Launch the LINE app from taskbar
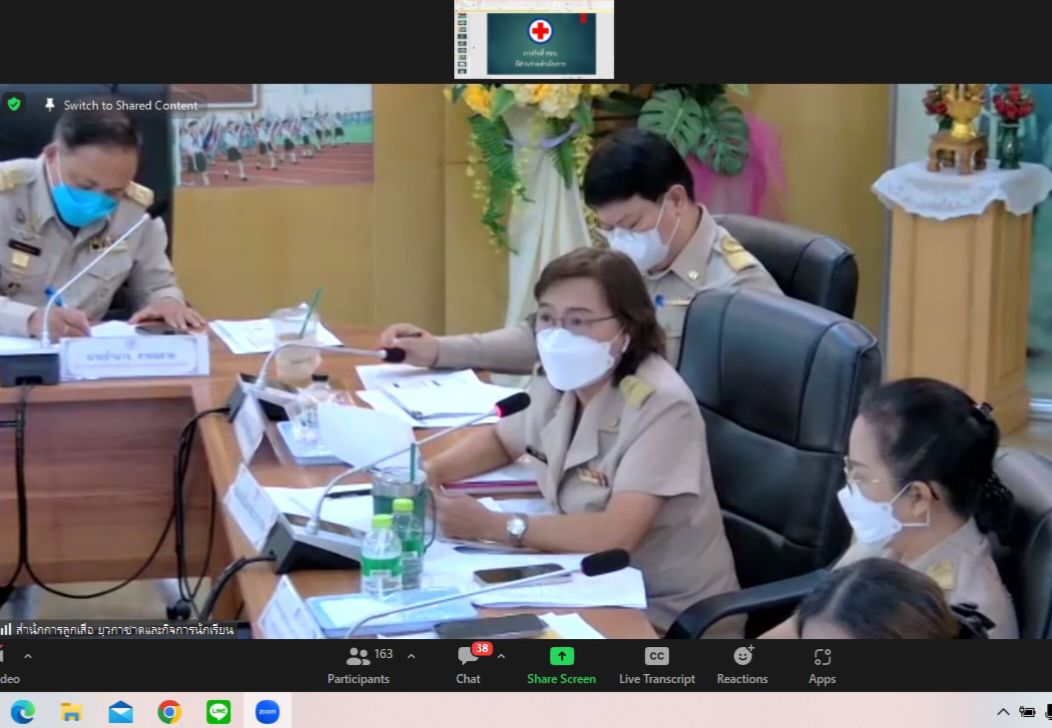The width and height of the screenshot is (1052, 728). pyautogui.click(x=218, y=711)
